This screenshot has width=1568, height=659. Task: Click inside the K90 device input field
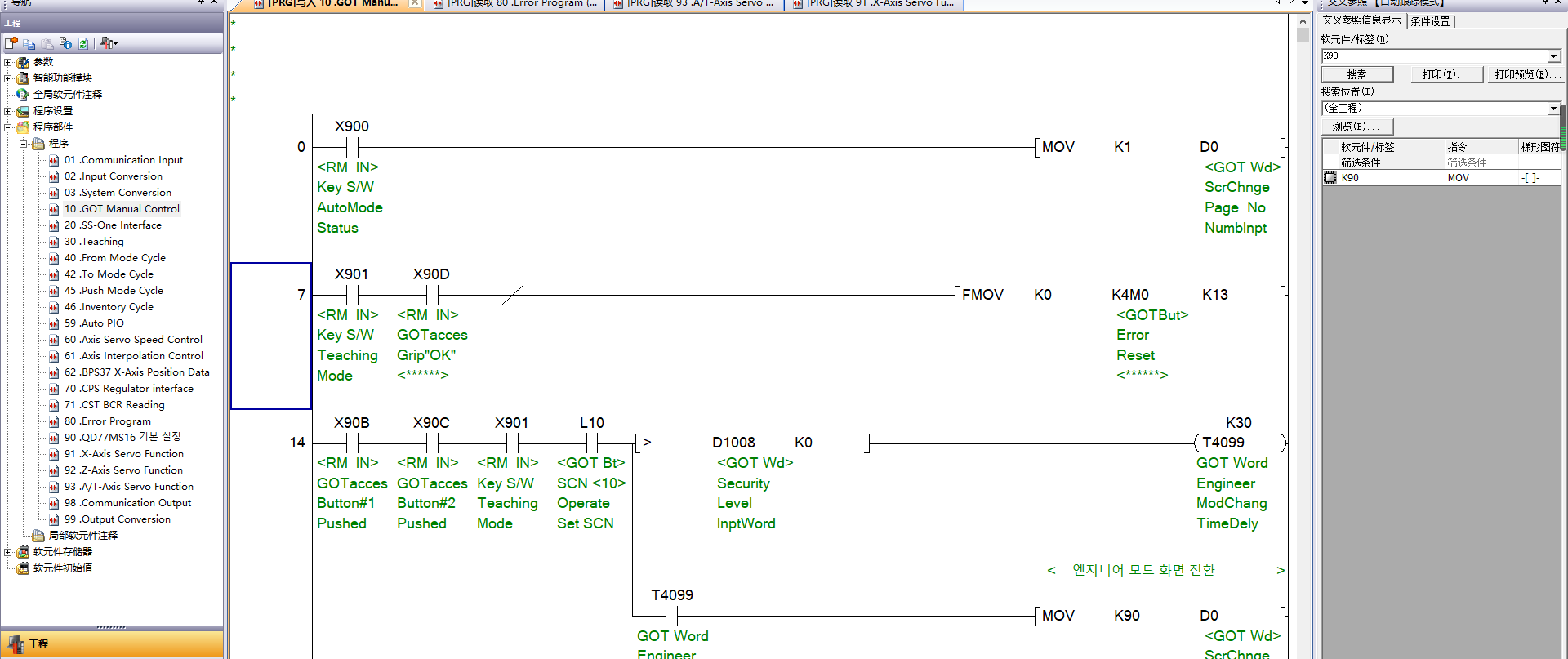tap(1433, 56)
